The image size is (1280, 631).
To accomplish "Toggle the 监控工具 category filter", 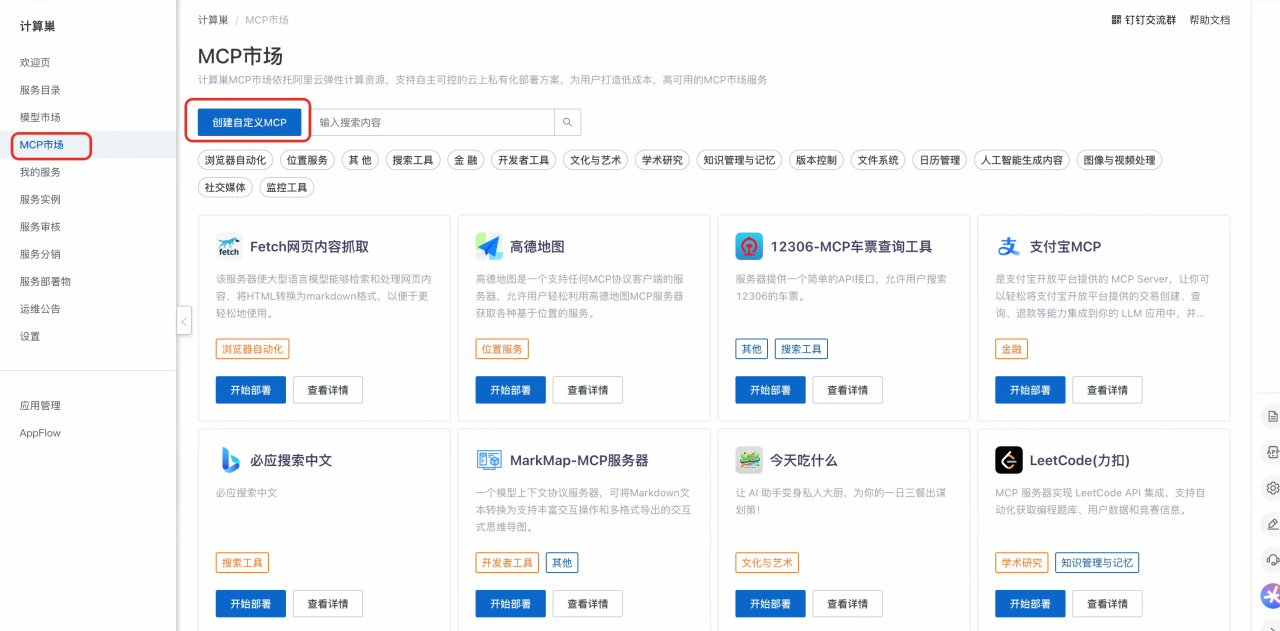I will tap(286, 187).
